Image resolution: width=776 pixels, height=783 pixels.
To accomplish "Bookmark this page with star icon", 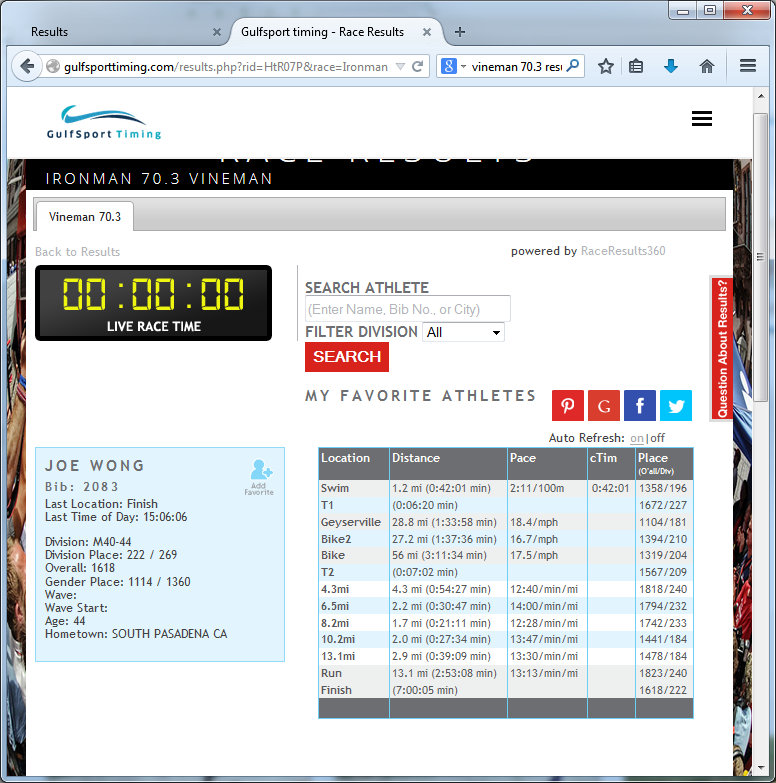I will pyautogui.click(x=606, y=67).
